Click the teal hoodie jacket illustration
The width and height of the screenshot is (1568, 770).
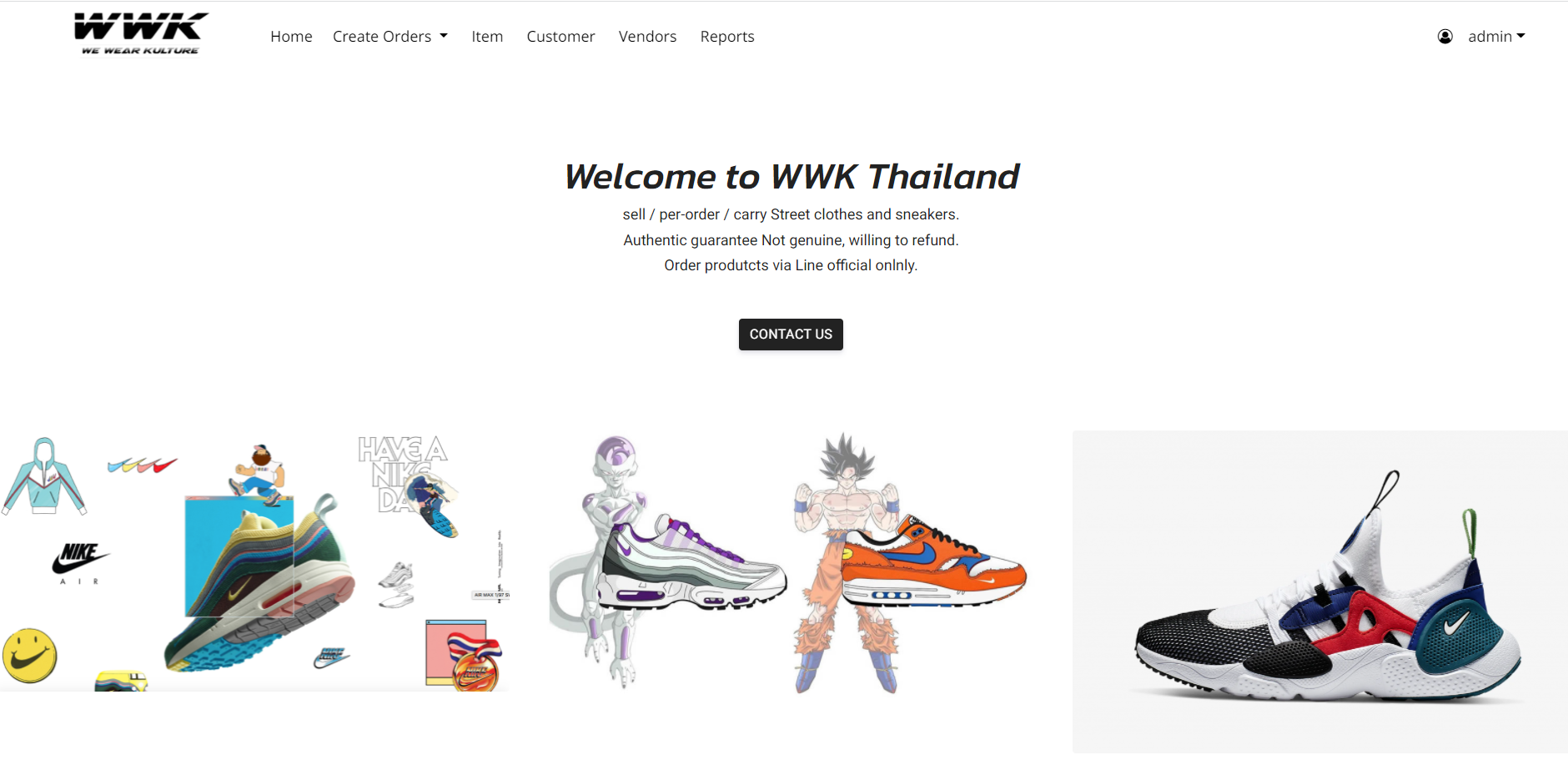44,476
